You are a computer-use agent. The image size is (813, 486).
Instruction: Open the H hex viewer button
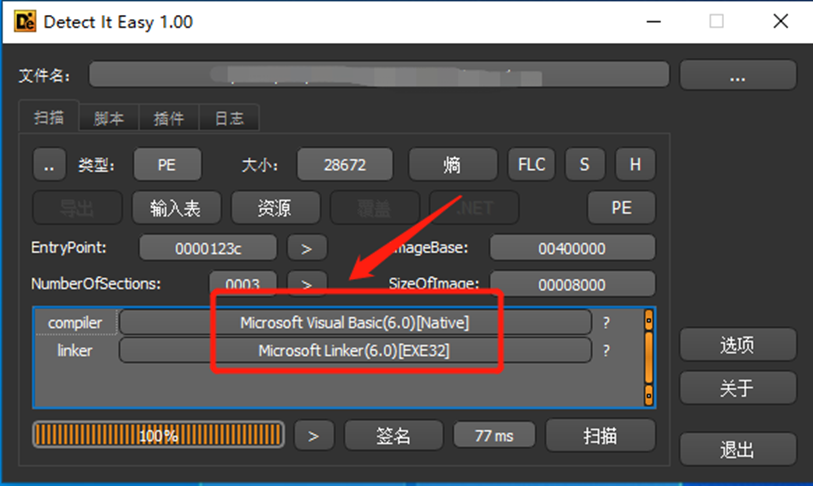[x=635, y=165]
